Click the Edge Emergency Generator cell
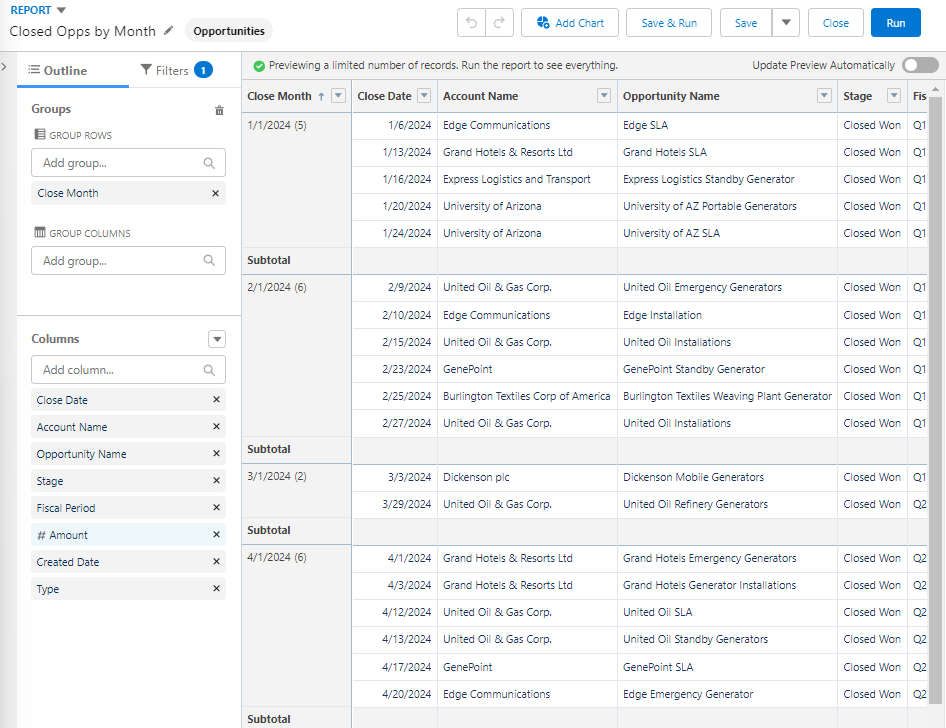Viewport: 946px width, 728px height. point(727,694)
